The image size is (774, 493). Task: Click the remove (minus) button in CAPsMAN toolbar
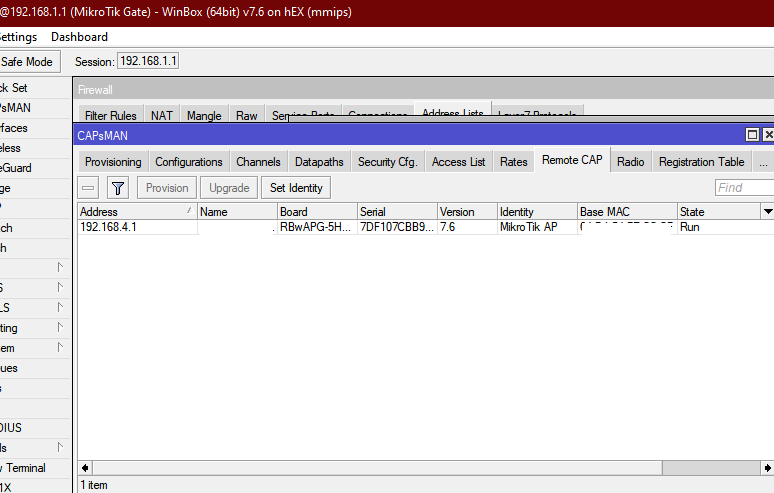coord(88,188)
